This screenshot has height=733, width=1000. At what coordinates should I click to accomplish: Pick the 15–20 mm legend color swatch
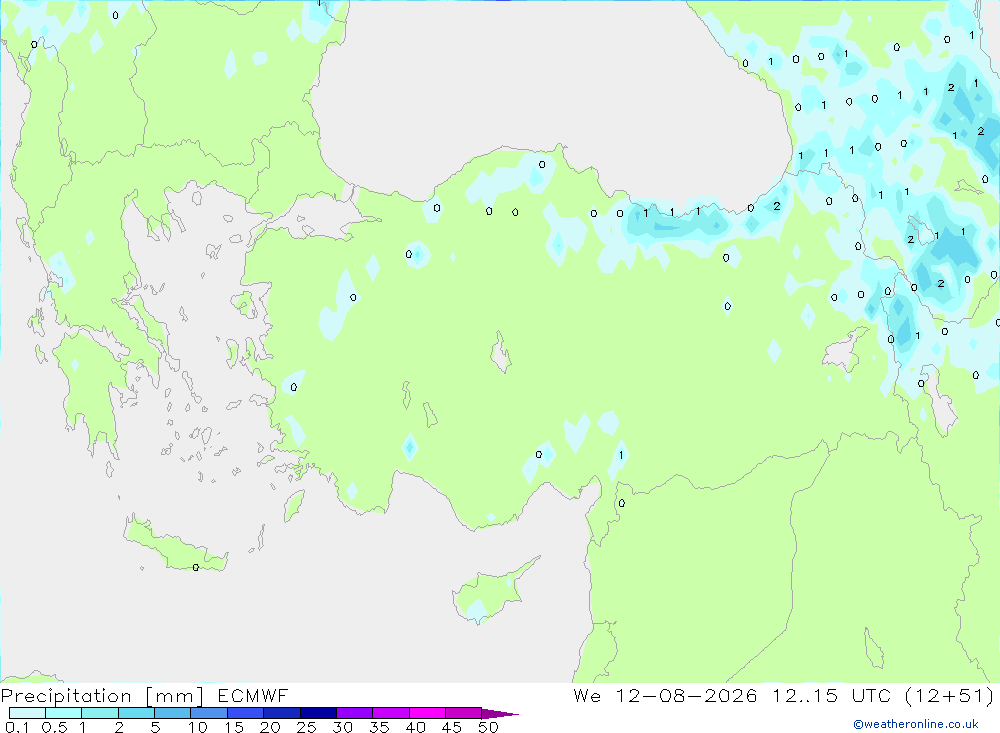coord(245,713)
